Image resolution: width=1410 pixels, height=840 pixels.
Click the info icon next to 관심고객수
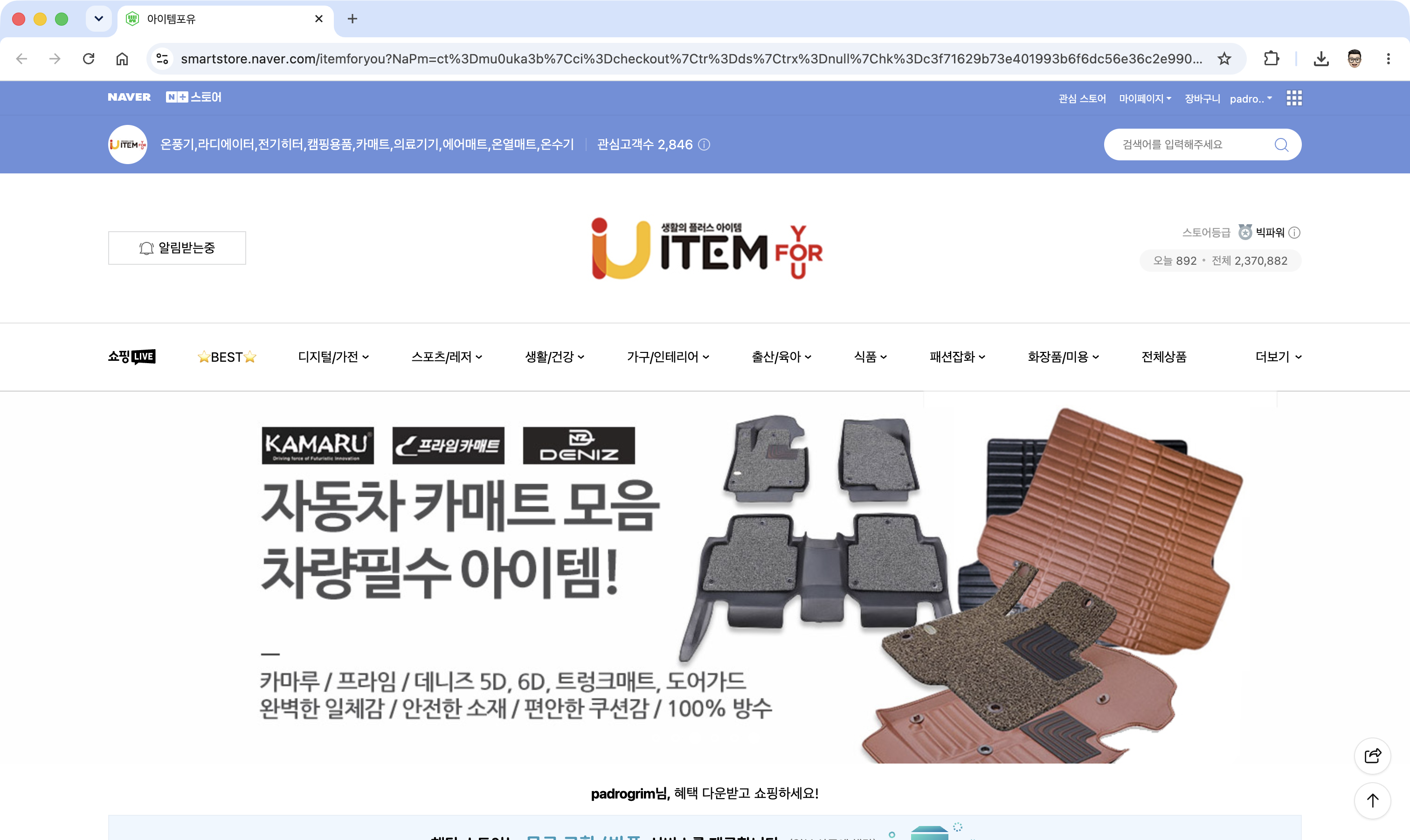pyautogui.click(x=704, y=145)
